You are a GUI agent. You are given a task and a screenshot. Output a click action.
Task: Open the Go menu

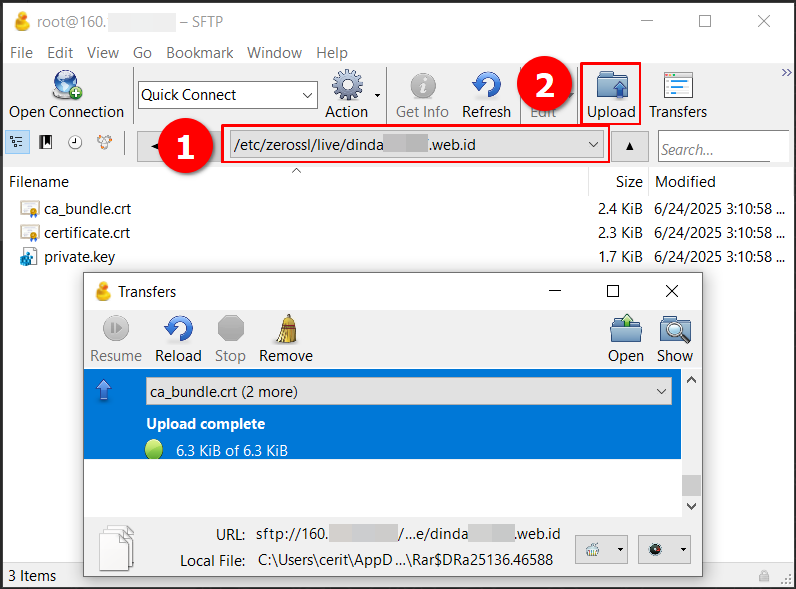pos(142,53)
